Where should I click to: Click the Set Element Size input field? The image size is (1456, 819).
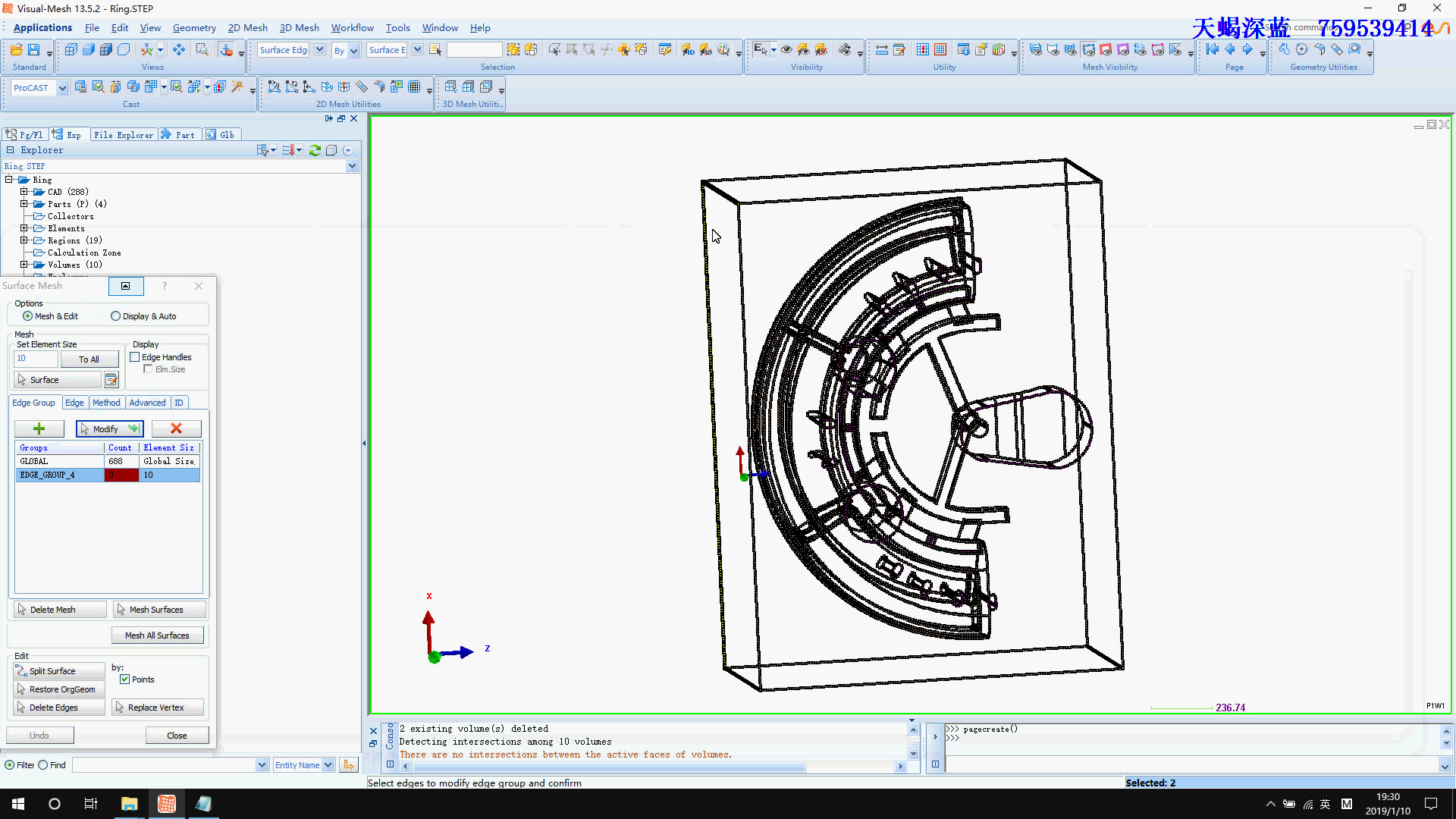[35, 359]
